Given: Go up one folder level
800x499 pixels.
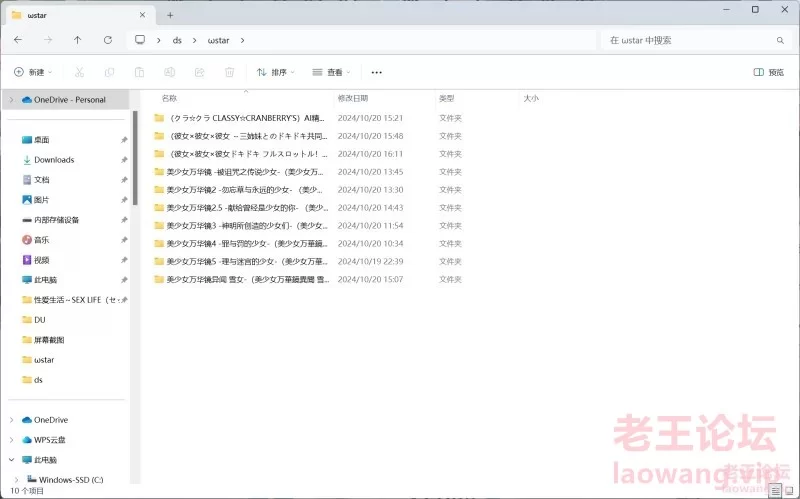Looking at the screenshot, I should click(78, 40).
